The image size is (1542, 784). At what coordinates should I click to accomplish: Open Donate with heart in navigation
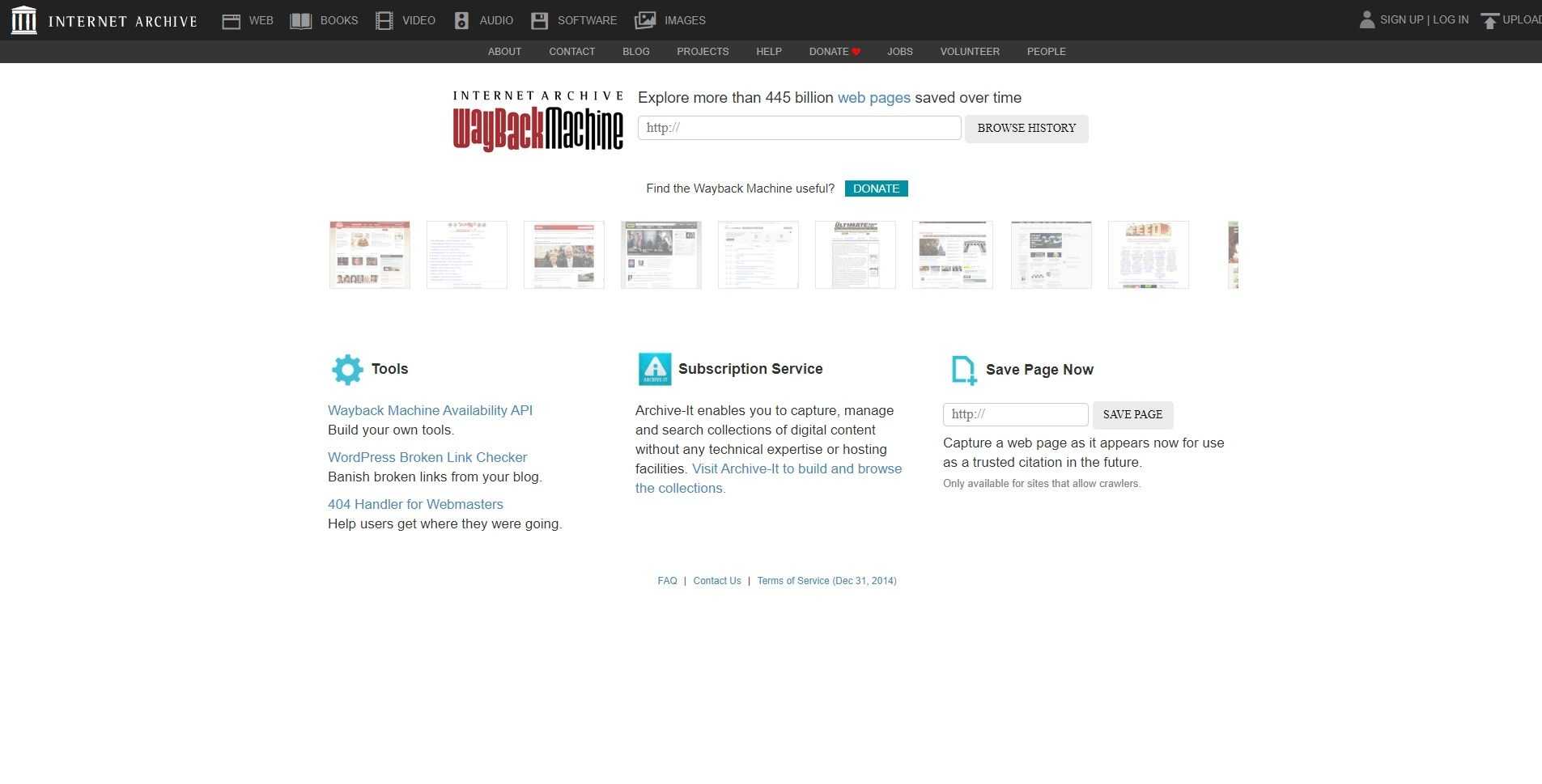[x=834, y=52]
